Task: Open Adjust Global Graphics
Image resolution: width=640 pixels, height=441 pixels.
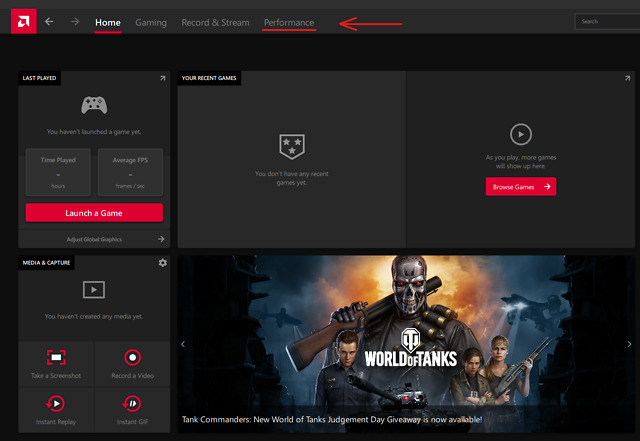Action: click(94, 239)
